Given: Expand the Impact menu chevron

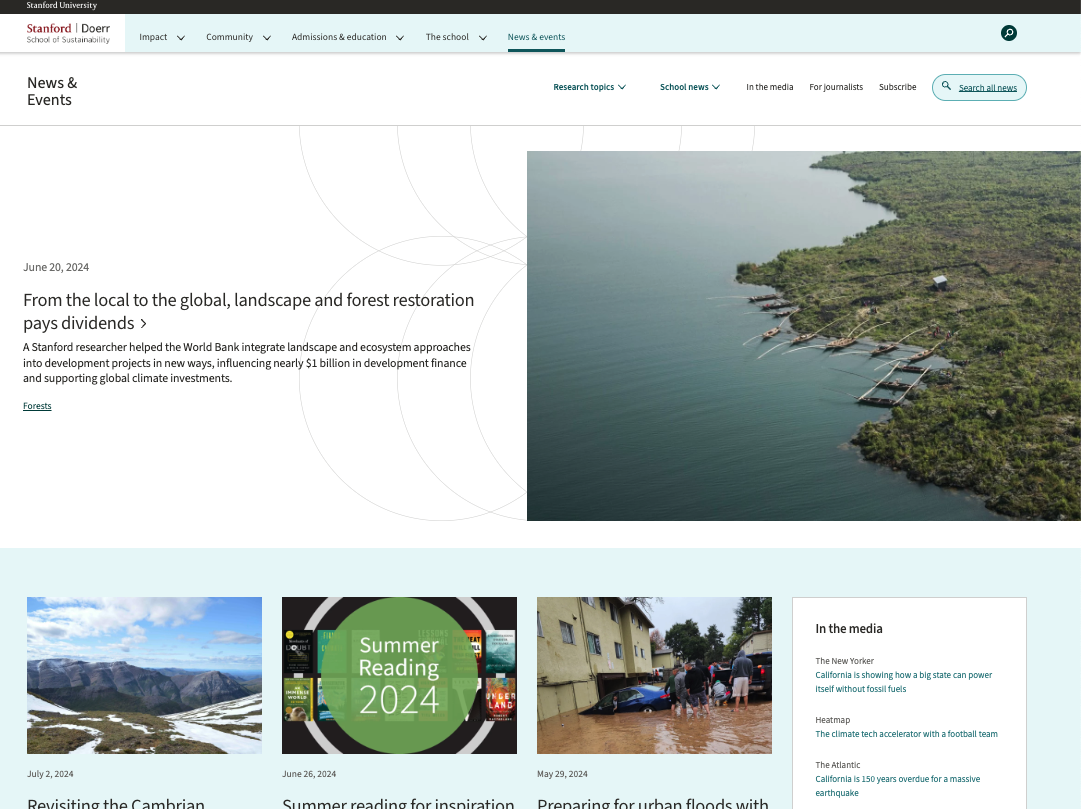Looking at the screenshot, I should pyautogui.click(x=181, y=38).
